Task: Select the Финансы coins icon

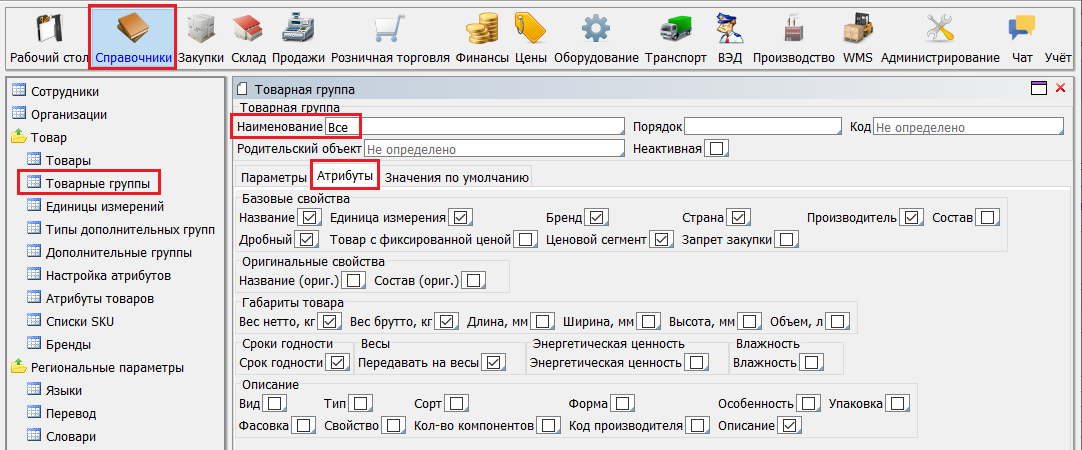Action: [x=482, y=28]
